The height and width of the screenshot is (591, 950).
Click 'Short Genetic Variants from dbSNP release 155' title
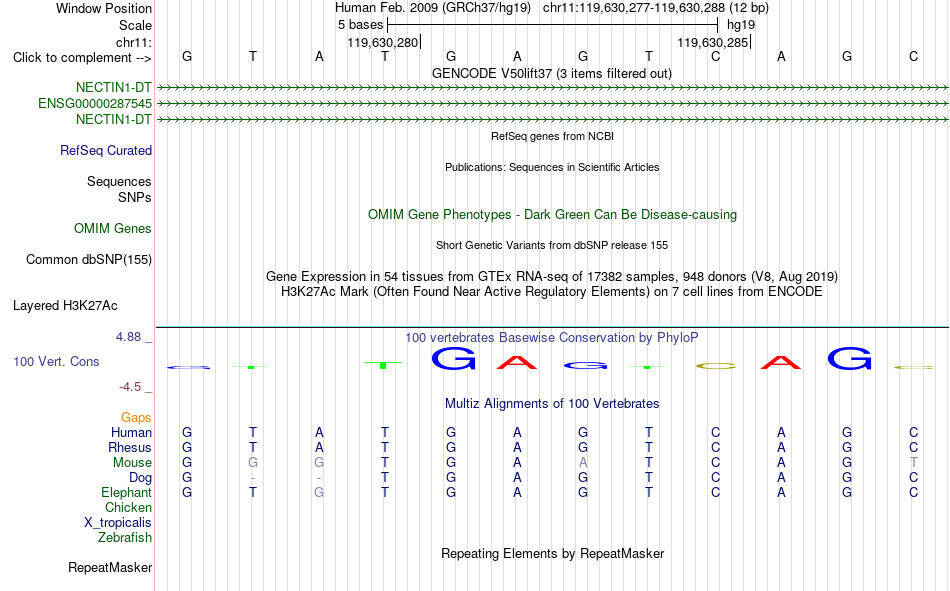pyautogui.click(x=552, y=245)
